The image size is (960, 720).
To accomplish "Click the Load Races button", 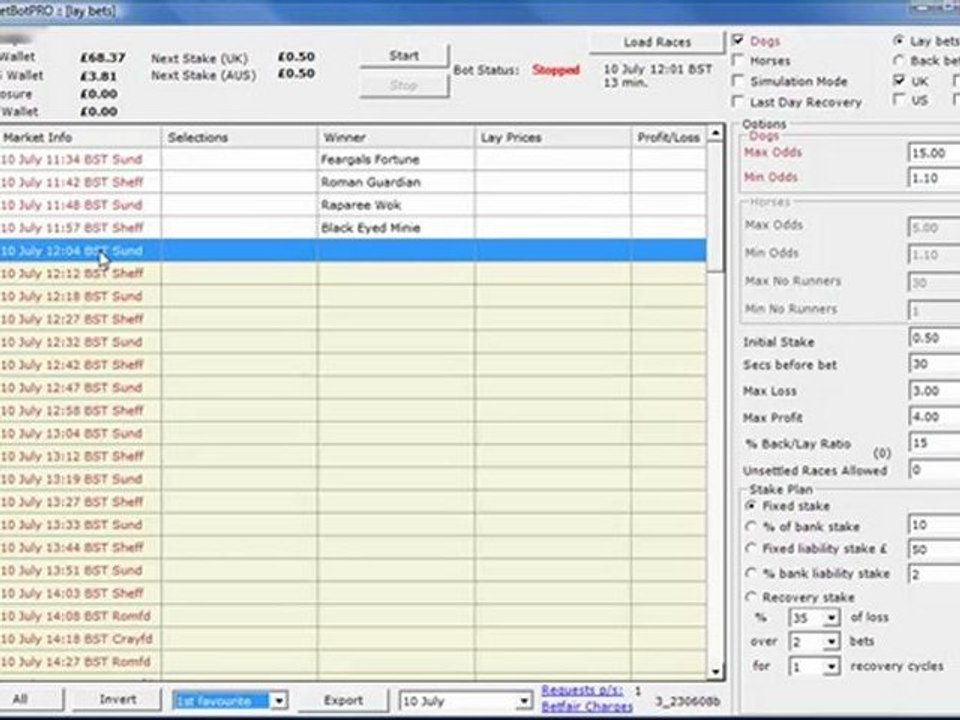I will click(657, 42).
